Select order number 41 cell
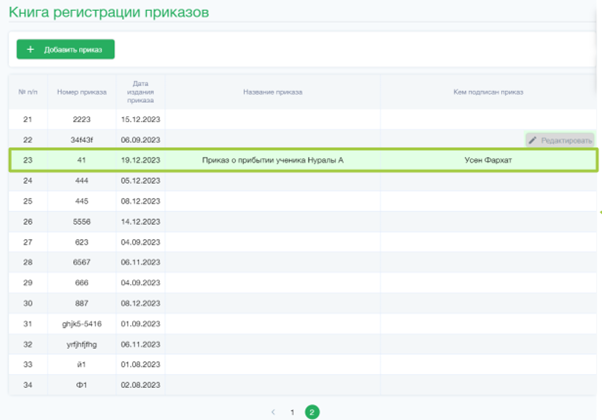602x420 pixels. click(81, 160)
